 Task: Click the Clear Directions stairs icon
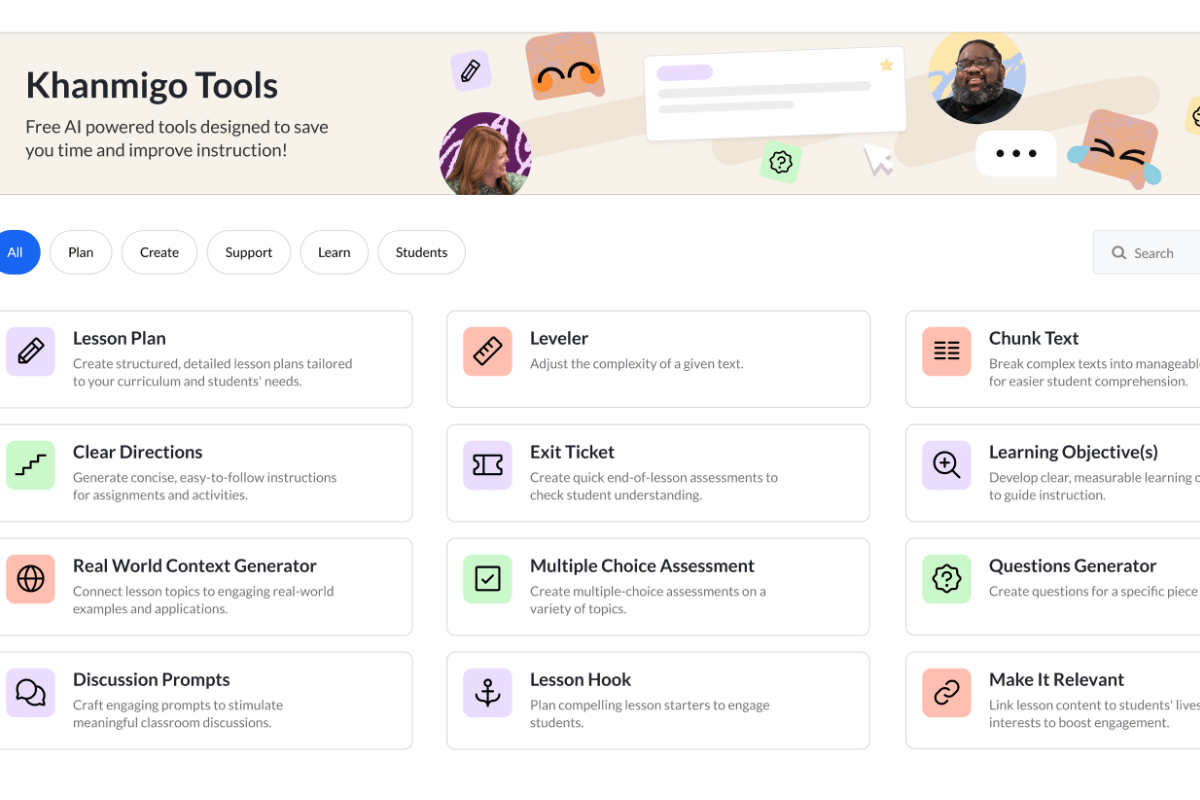coord(31,465)
